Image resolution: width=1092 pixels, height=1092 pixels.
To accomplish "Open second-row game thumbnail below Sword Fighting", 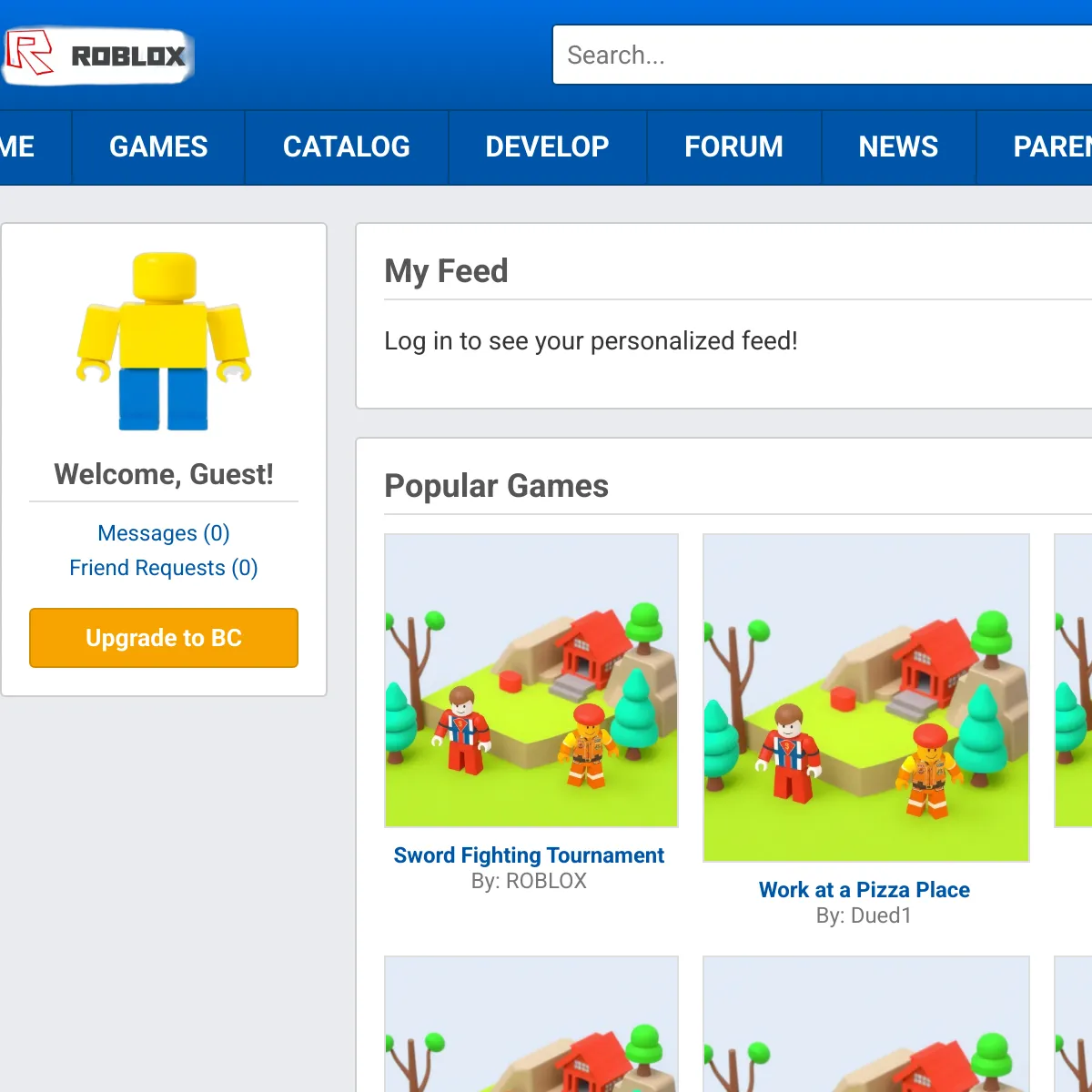I will (x=531, y=1024).
